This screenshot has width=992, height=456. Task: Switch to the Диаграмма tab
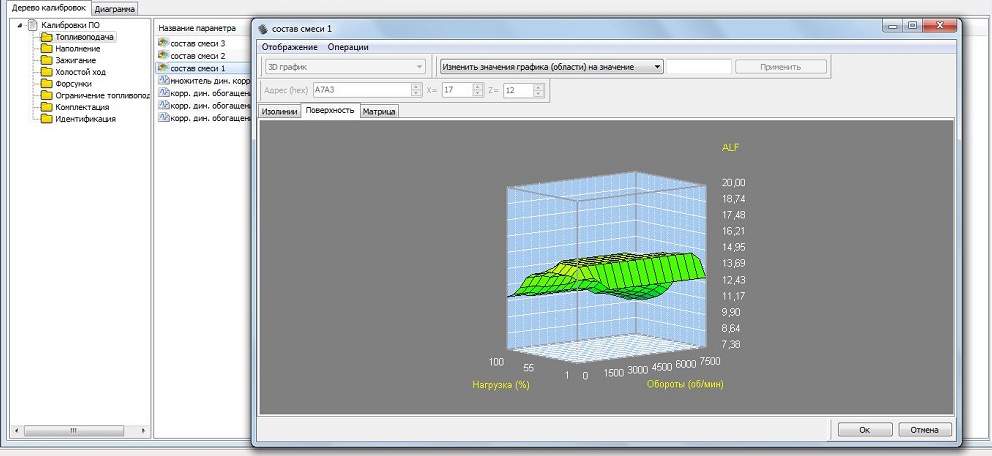[114, 8]
